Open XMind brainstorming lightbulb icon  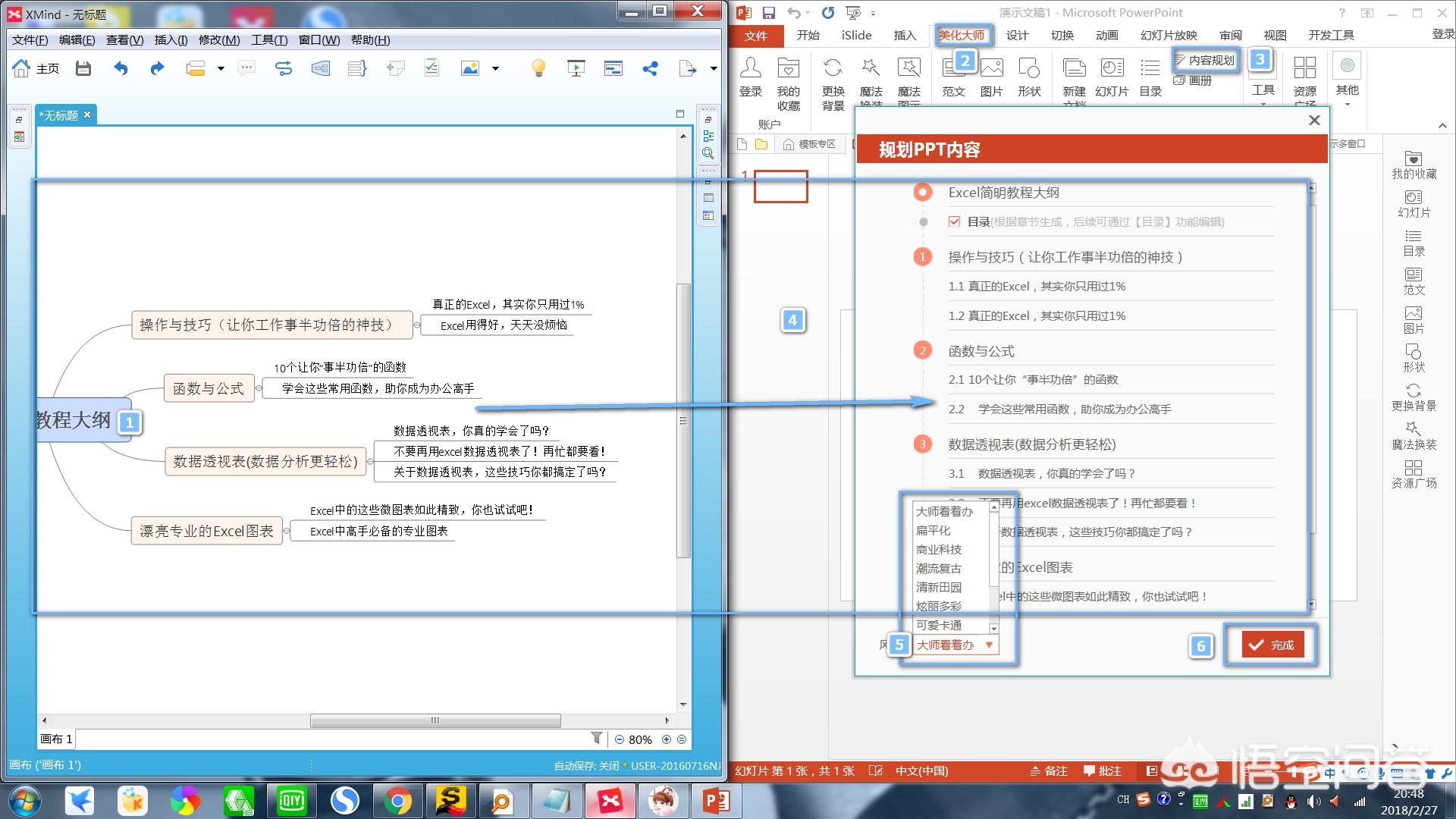tap(538, 69)
